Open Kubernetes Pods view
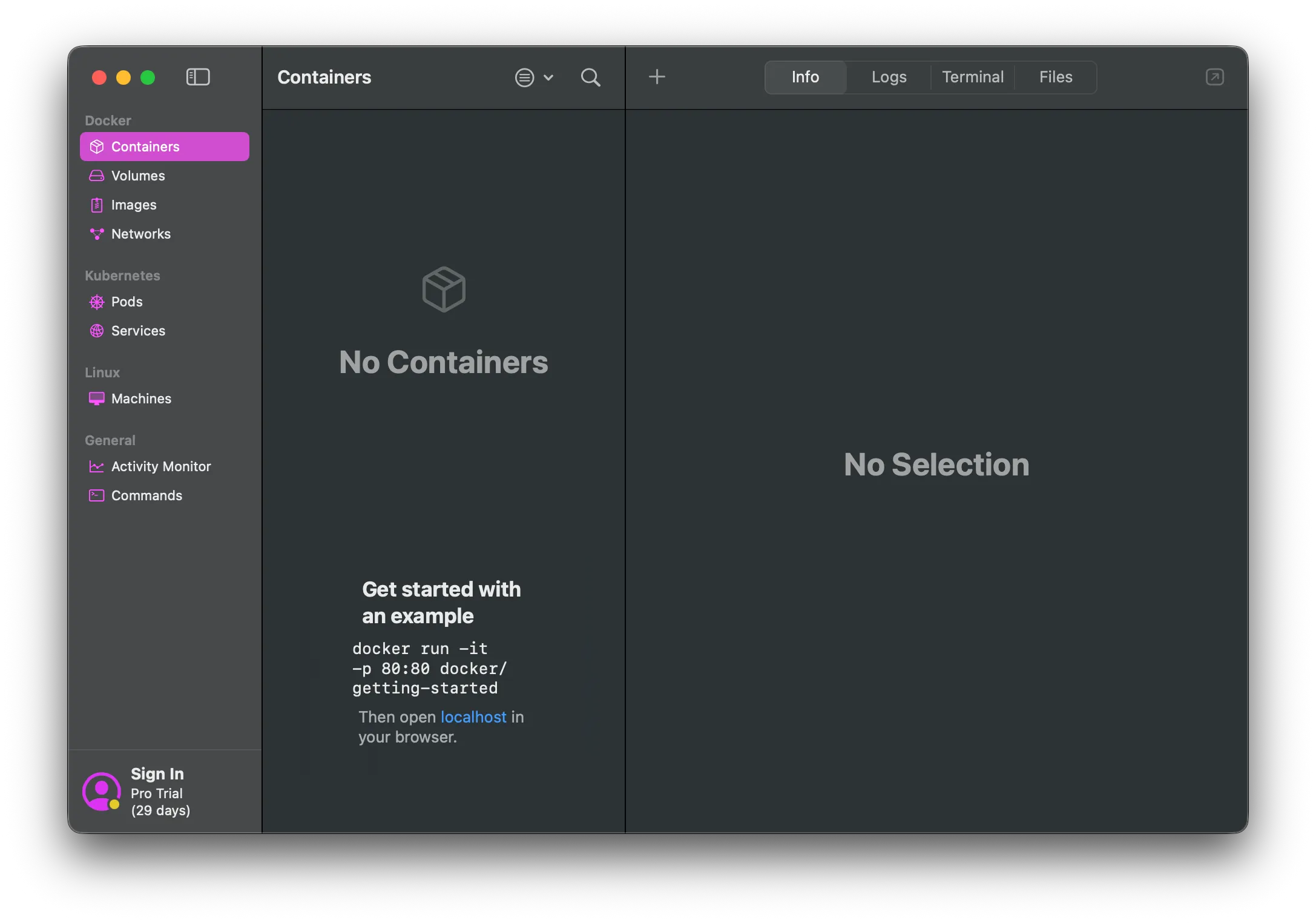Viewport: 1316px width, 923px height. pos(127,302)
